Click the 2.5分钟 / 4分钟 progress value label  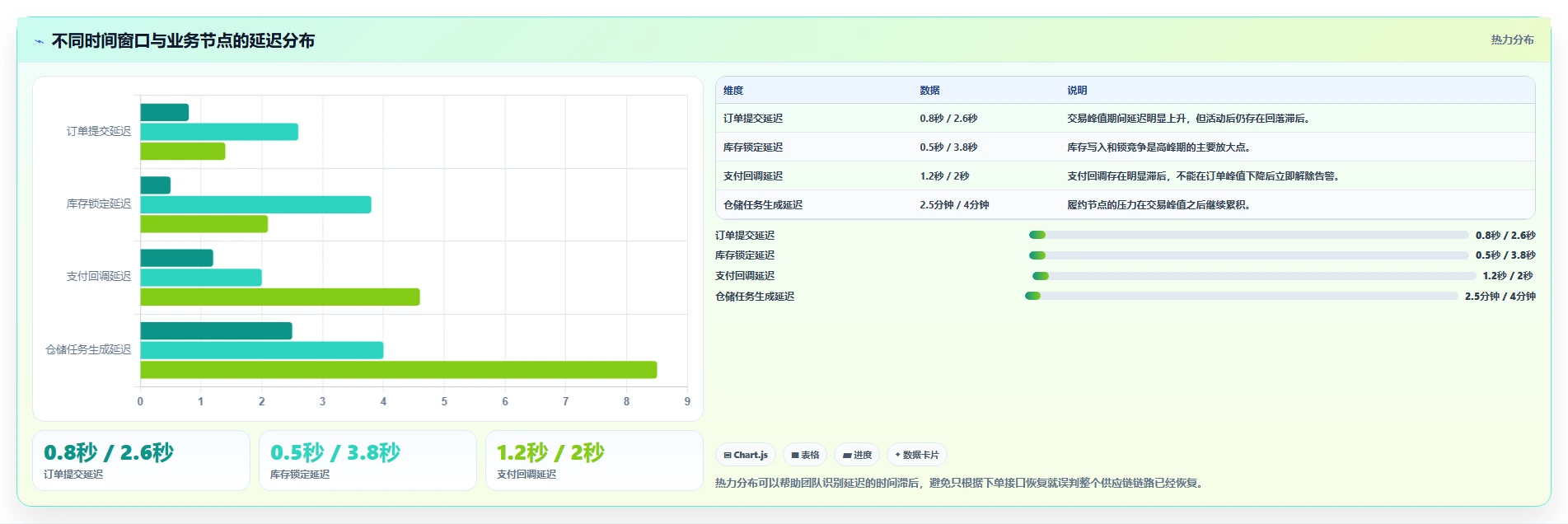(x=1500, y=297)
